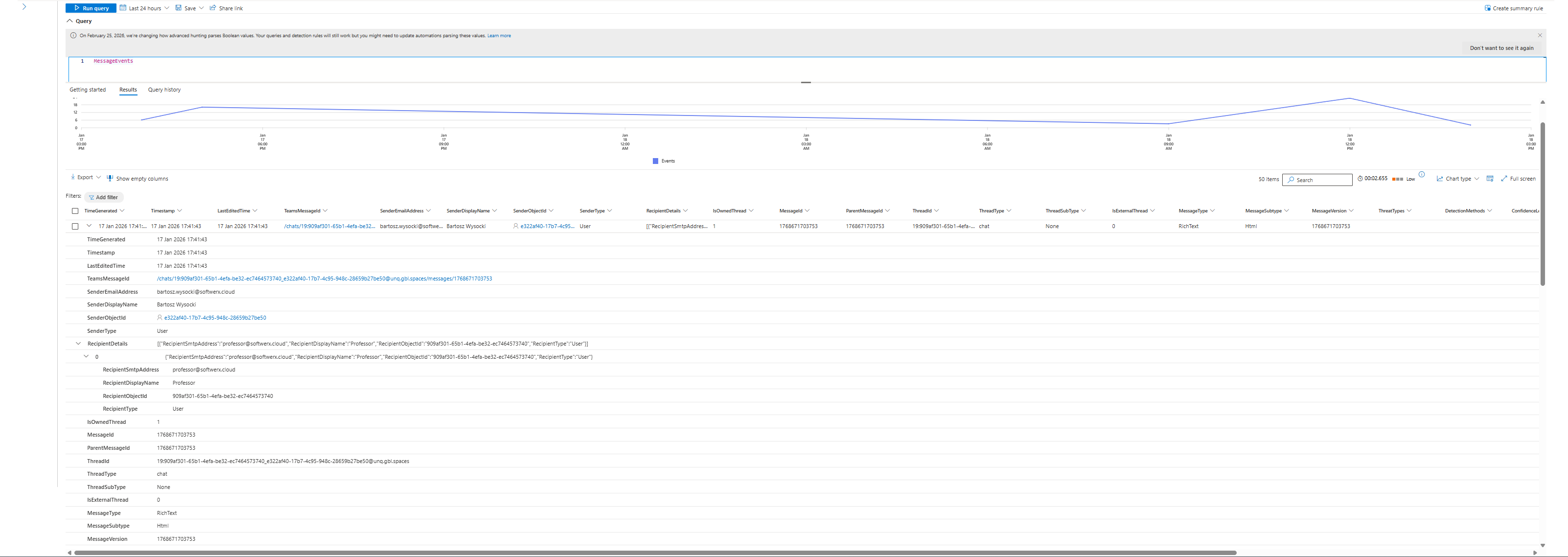
Task: Click the Add filter button
Action: [103, 197]
